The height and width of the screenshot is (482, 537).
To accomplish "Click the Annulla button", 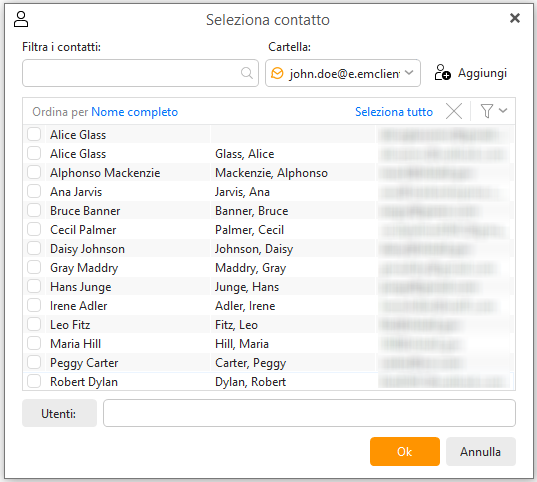I will (x=480, y=452).
